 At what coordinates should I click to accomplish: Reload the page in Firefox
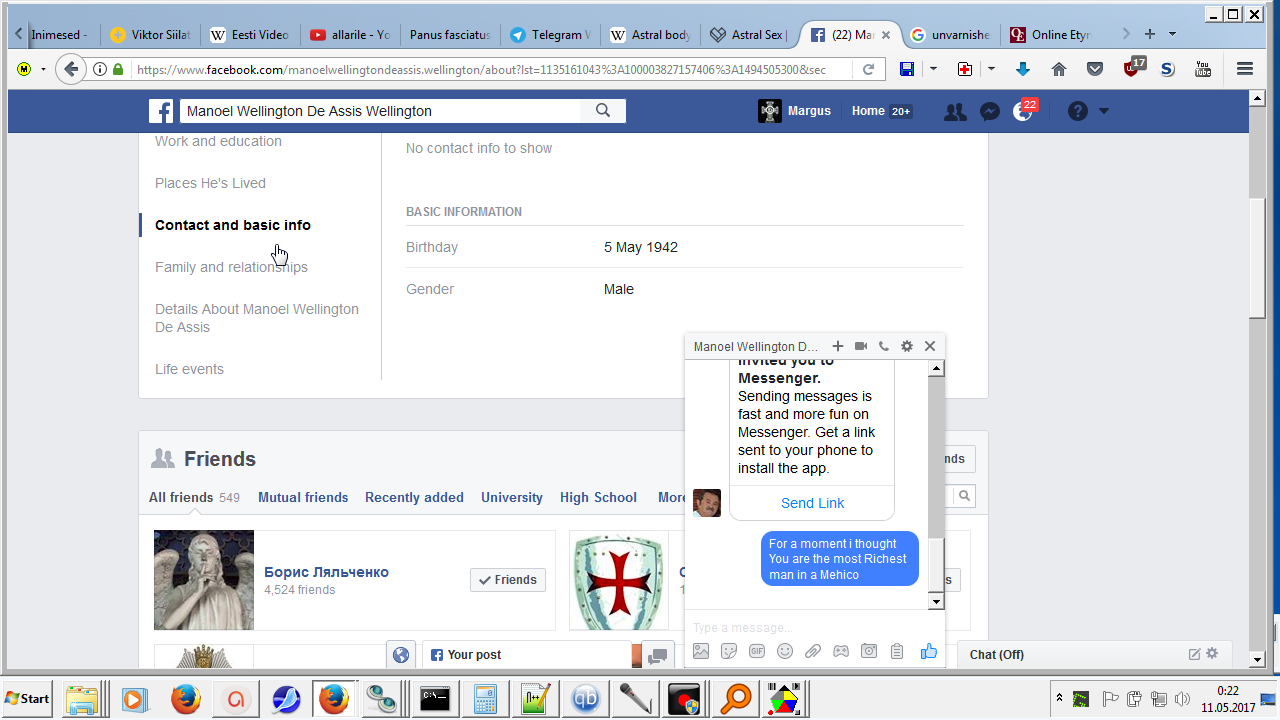pyautogui.click(x=868, y=69)
